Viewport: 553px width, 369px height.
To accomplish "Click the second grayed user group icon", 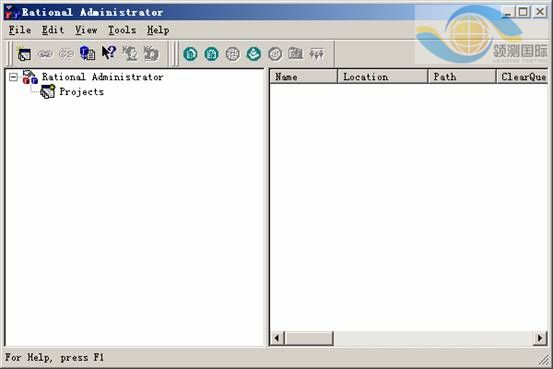I will click(x=151, y=54).
